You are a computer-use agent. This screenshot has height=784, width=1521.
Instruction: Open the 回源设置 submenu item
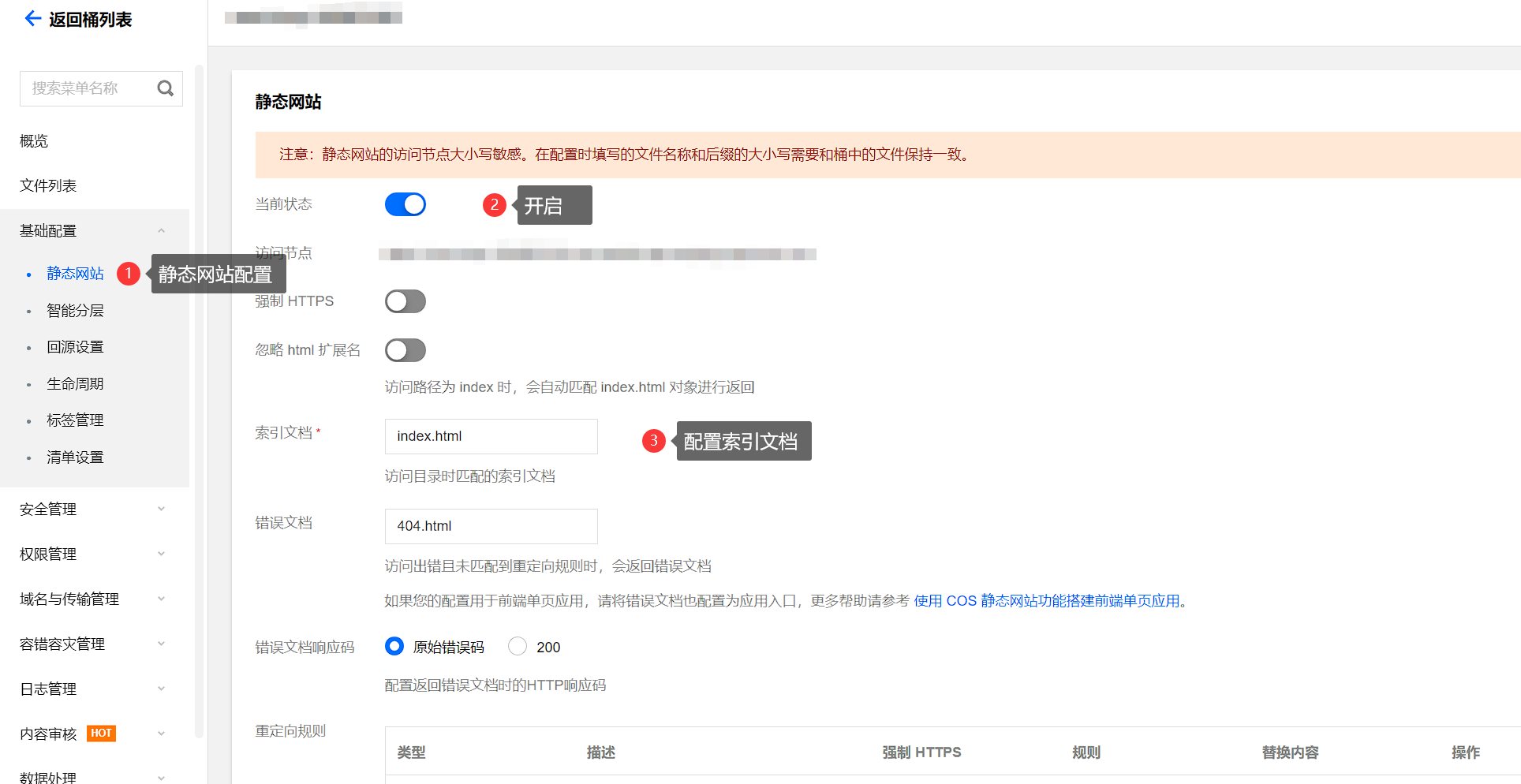pos(75,347)
